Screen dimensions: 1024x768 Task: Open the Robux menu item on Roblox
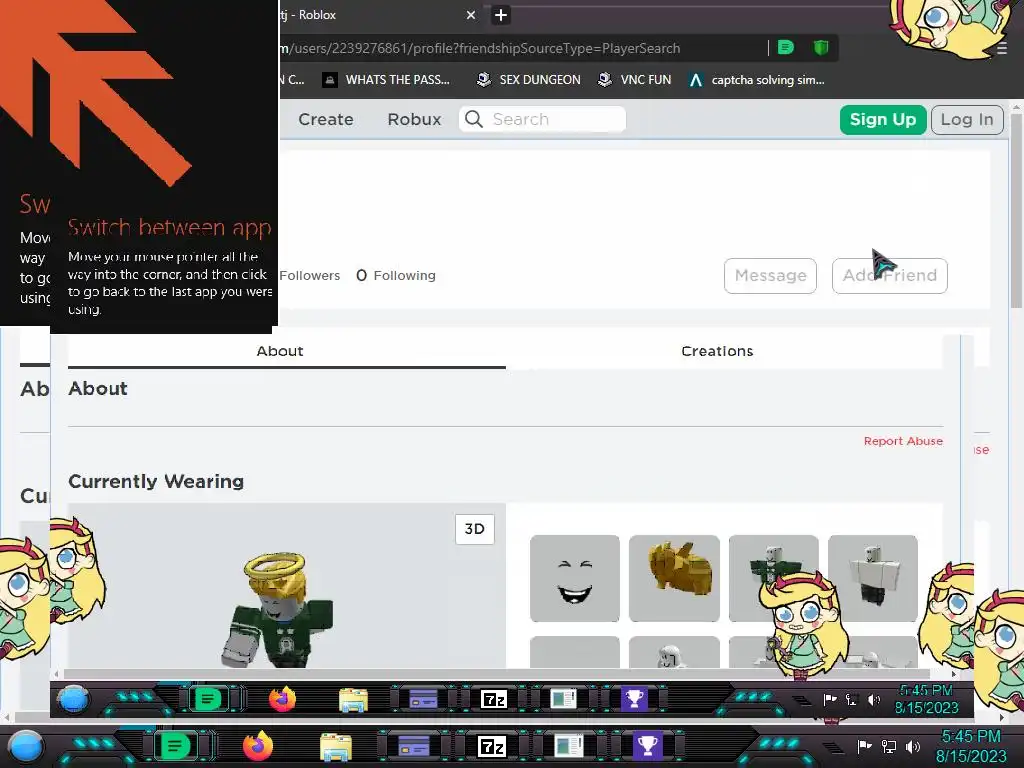[x=414, y=120]
